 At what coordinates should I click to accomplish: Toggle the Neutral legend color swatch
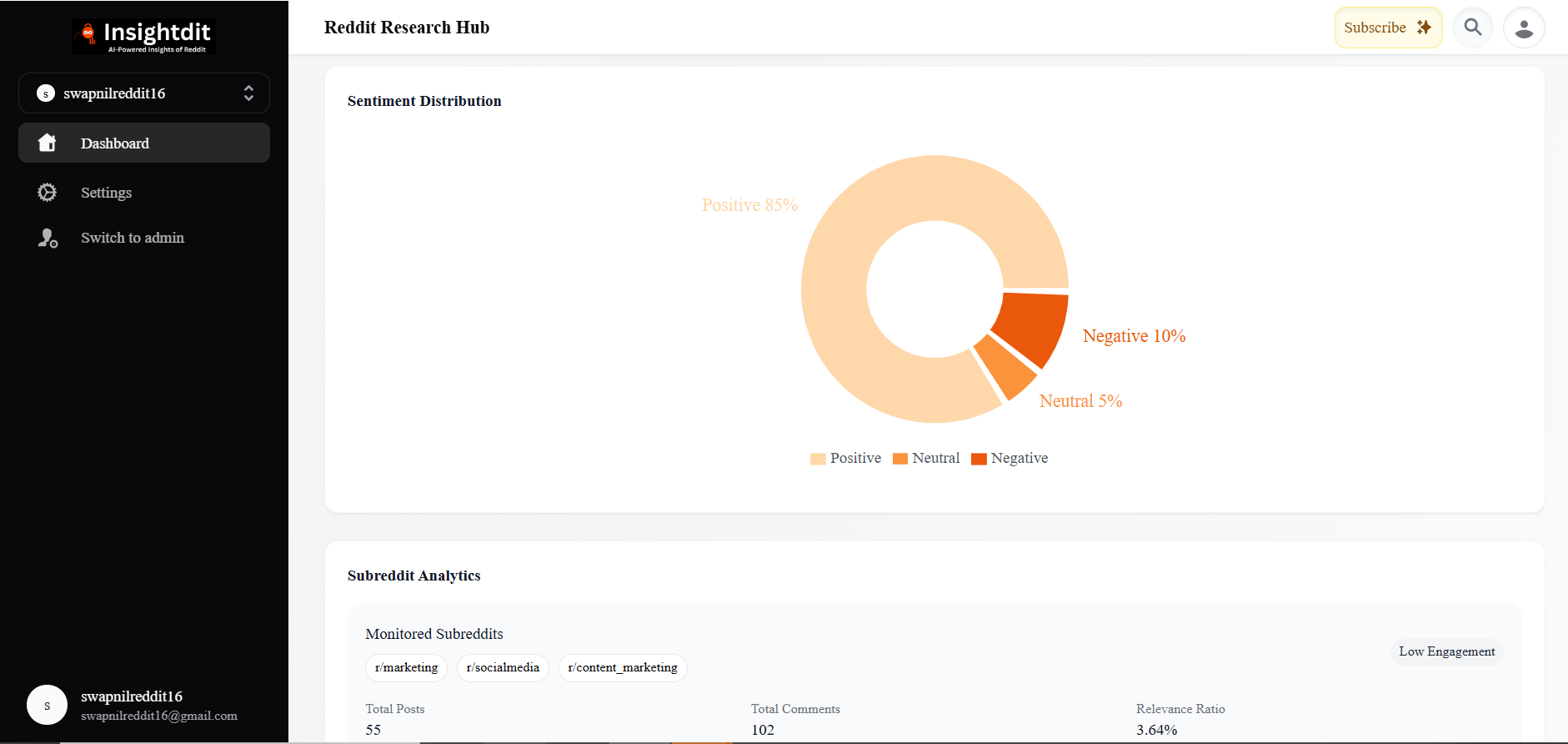click(900, 459)
